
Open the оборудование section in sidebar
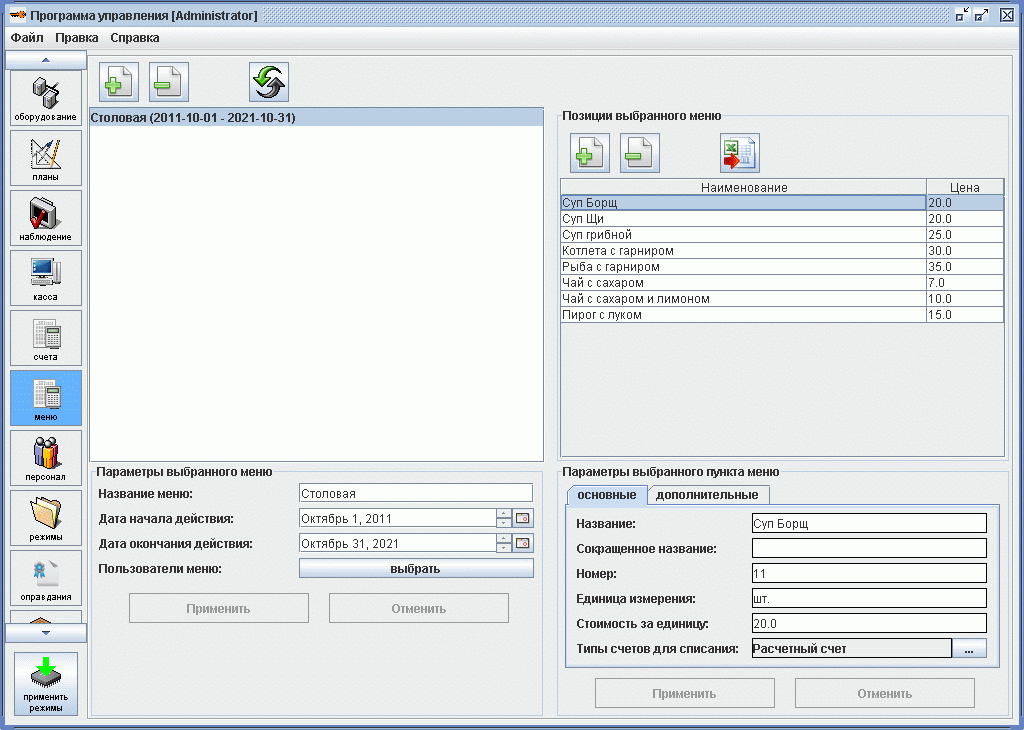pyautogui.click(x=46, y=98)
